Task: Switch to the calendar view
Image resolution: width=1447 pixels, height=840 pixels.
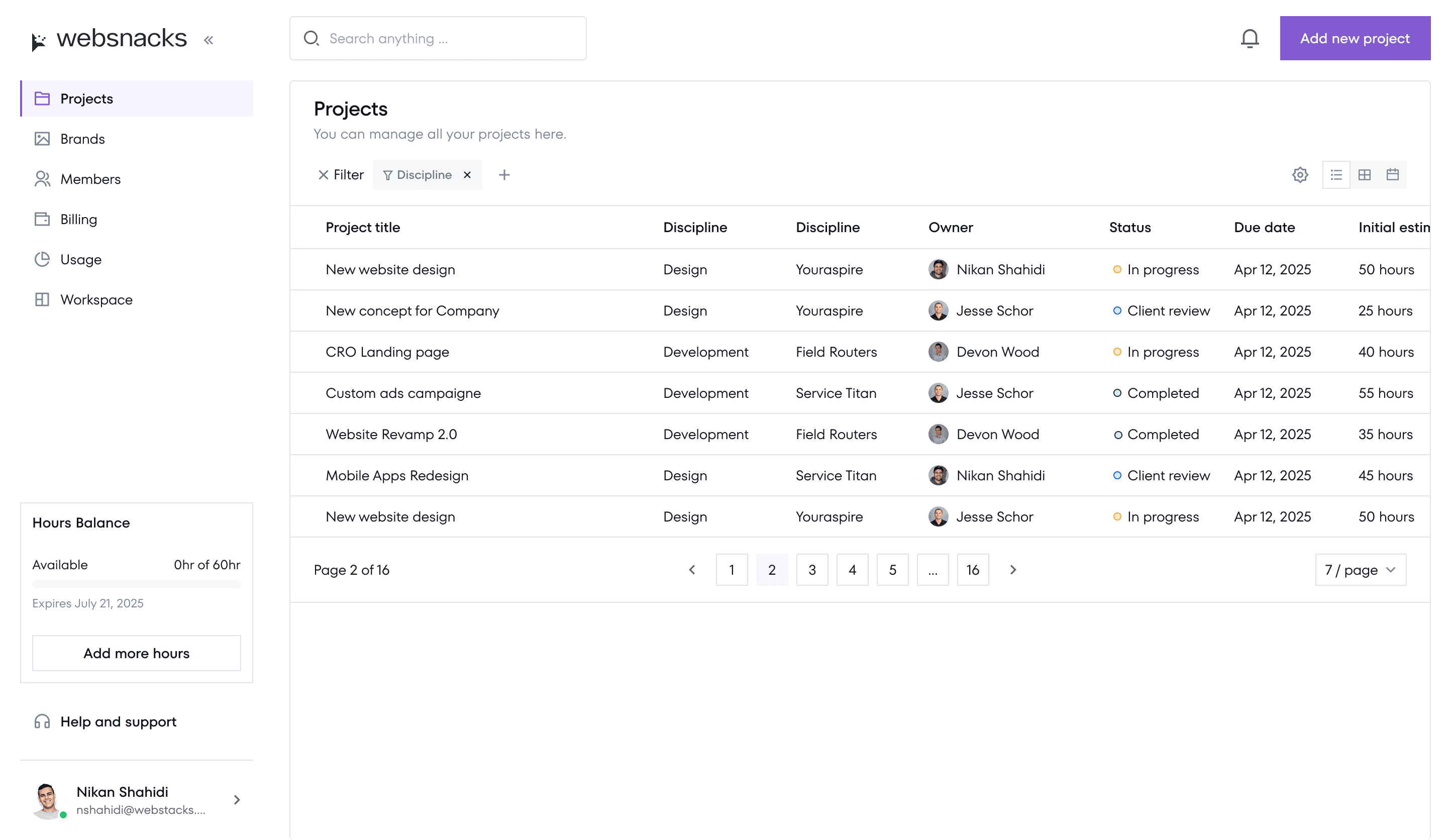Action: pyautogui.click(x=1392, y=174)
